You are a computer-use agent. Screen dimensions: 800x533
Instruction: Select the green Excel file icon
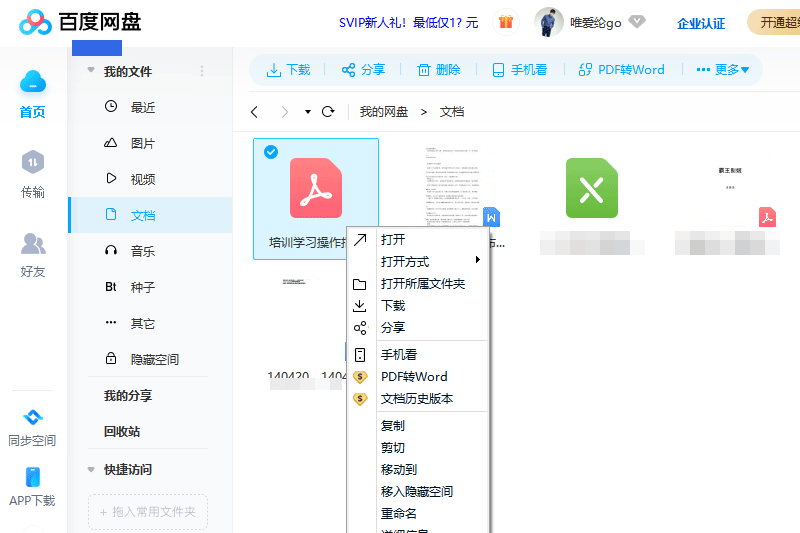[592, 188]
